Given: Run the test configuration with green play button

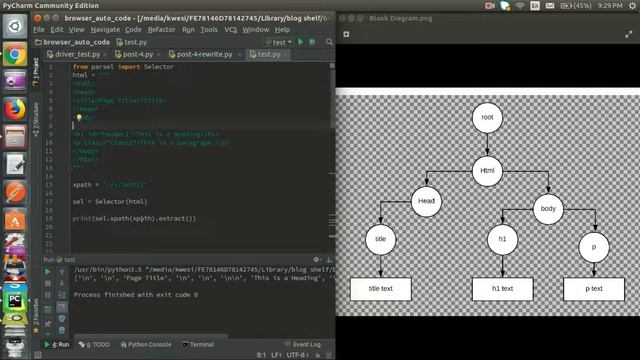Looking at the screenshot, I should (301, 42).
